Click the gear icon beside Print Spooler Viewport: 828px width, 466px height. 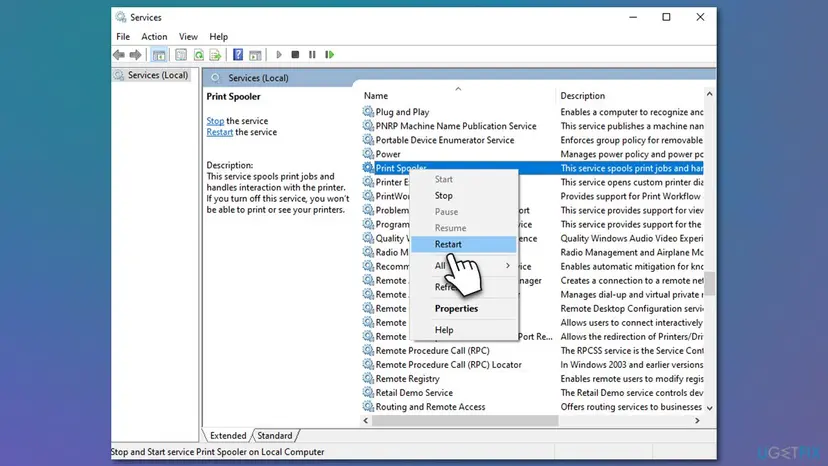coord(368,168)
